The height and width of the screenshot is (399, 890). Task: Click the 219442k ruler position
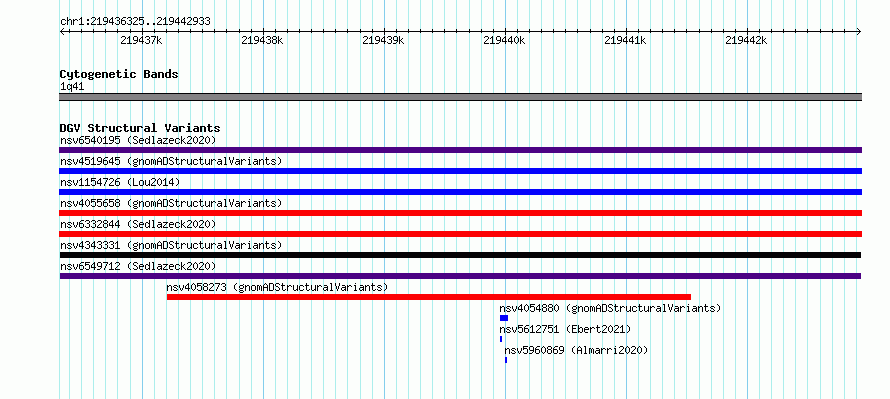point(746,40)
